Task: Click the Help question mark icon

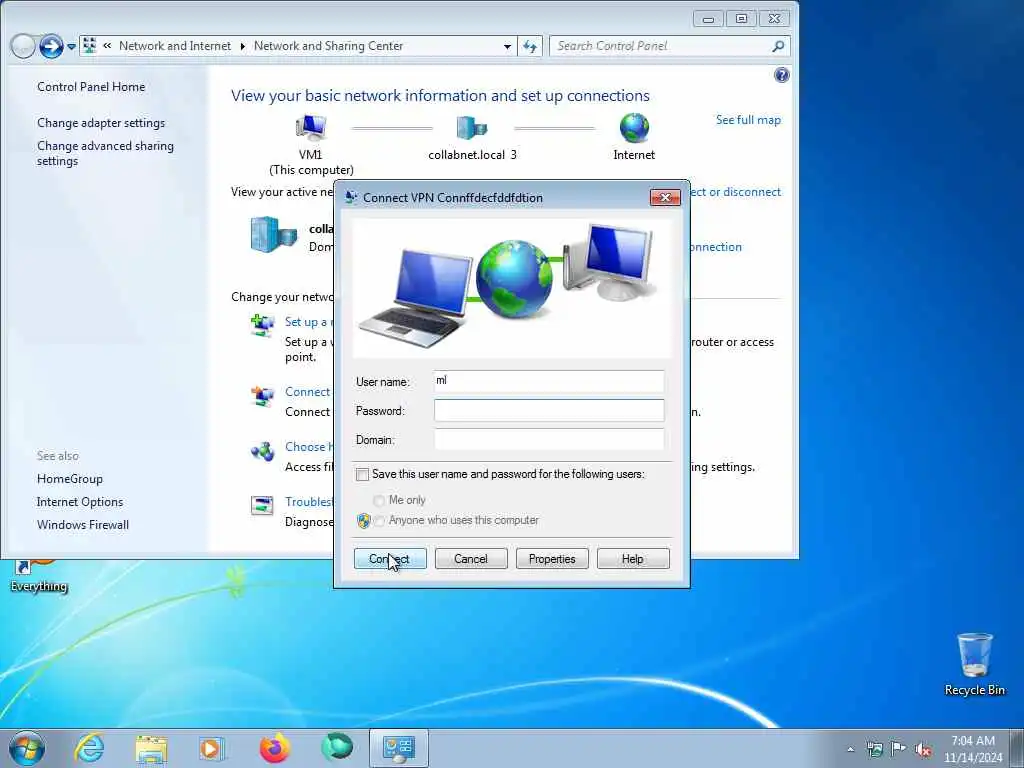Action: 782,75
